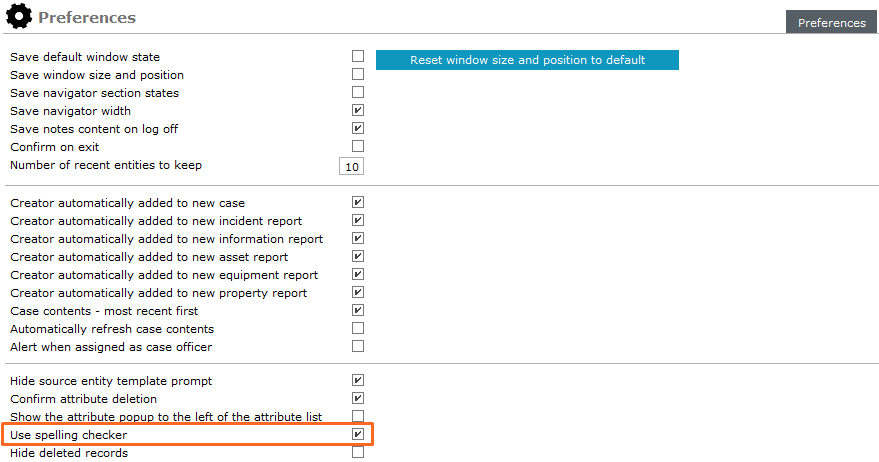
Task: Enable Automatically refresh case contents
Action: [358, 329]
